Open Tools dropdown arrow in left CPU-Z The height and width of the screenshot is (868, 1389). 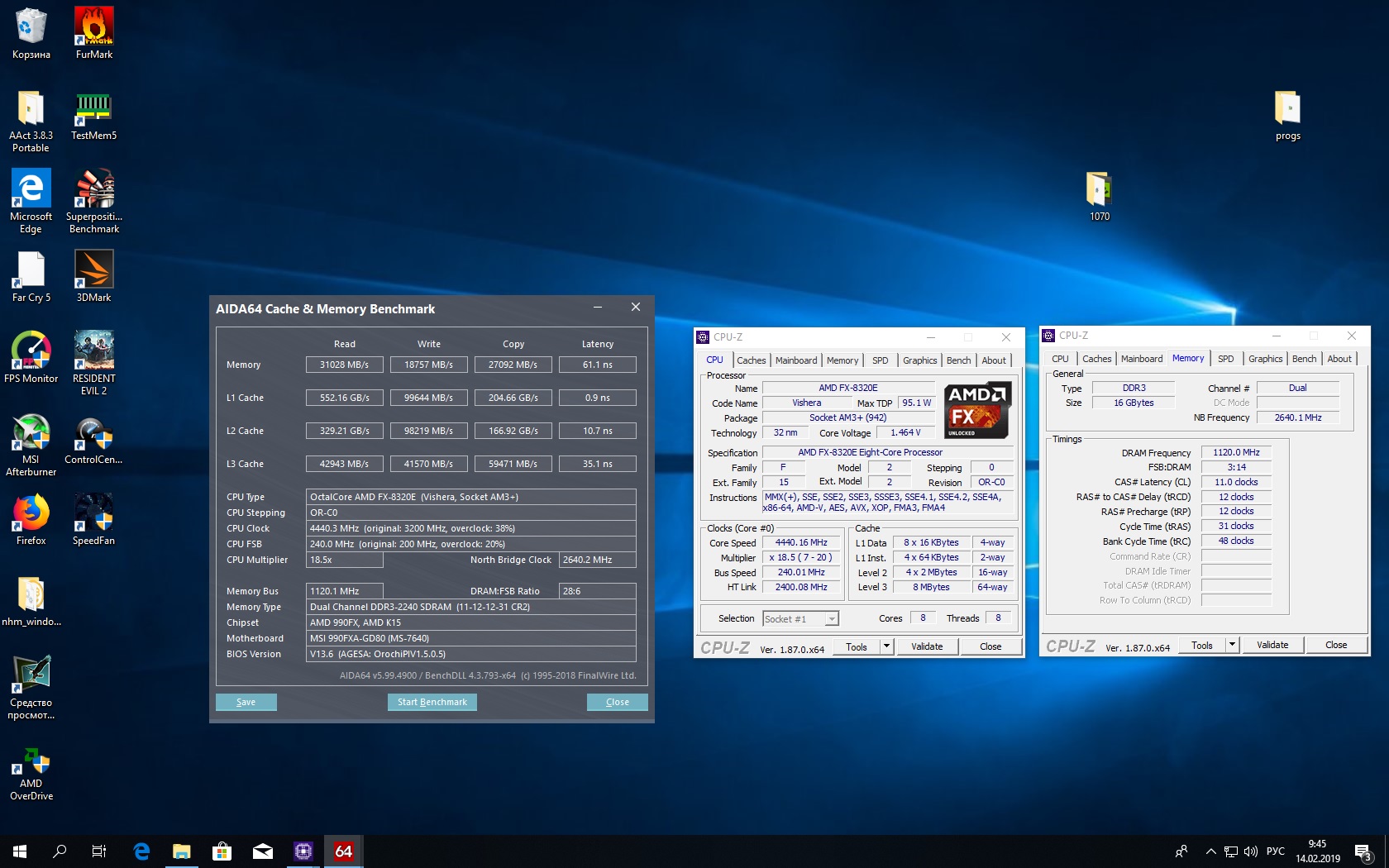click(x=886, y=646)
